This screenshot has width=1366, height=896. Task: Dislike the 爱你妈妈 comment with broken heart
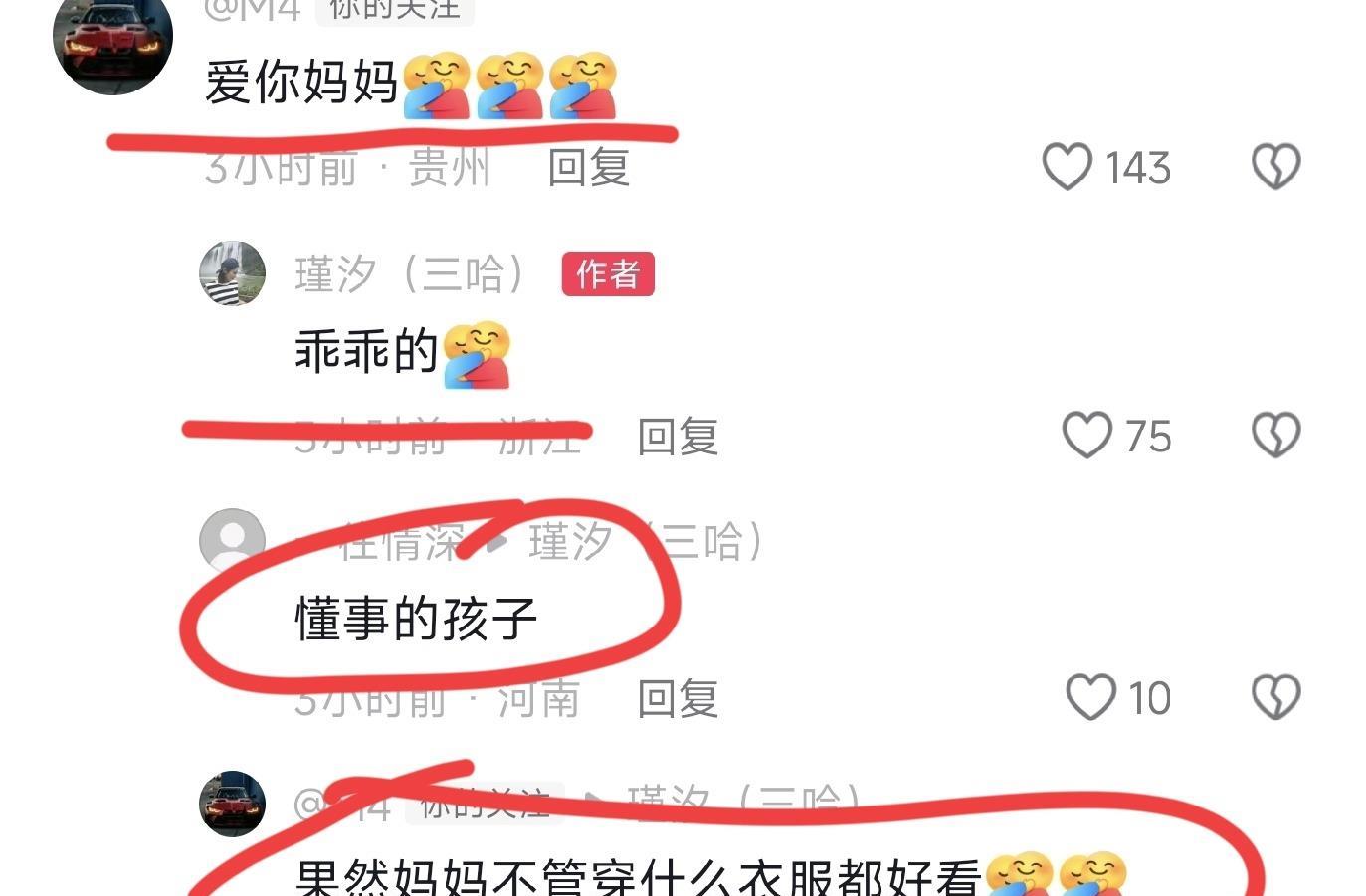1275,166
